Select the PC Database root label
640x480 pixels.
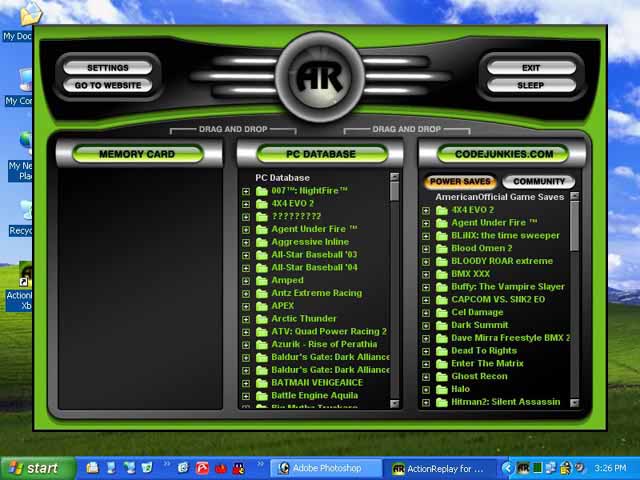click(282, 178)
